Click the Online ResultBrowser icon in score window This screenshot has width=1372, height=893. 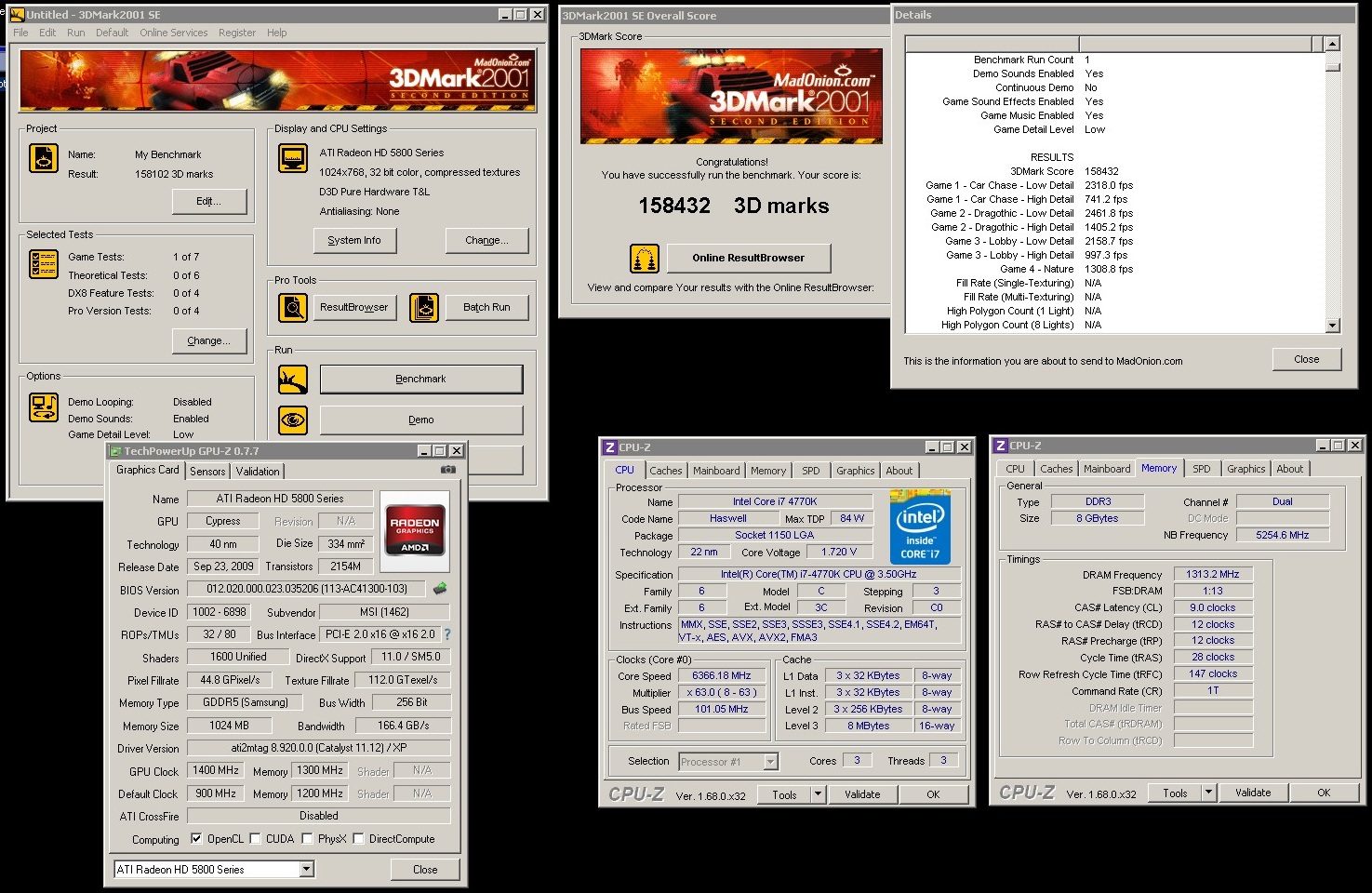pyautogui.click(x=645, y=258)
